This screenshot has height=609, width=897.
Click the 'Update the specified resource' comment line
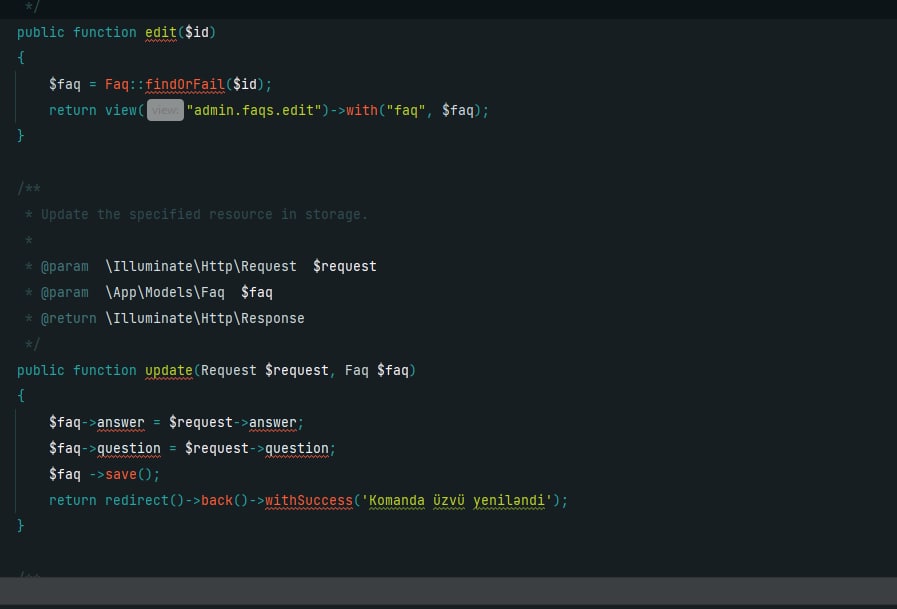coord(204,214)
